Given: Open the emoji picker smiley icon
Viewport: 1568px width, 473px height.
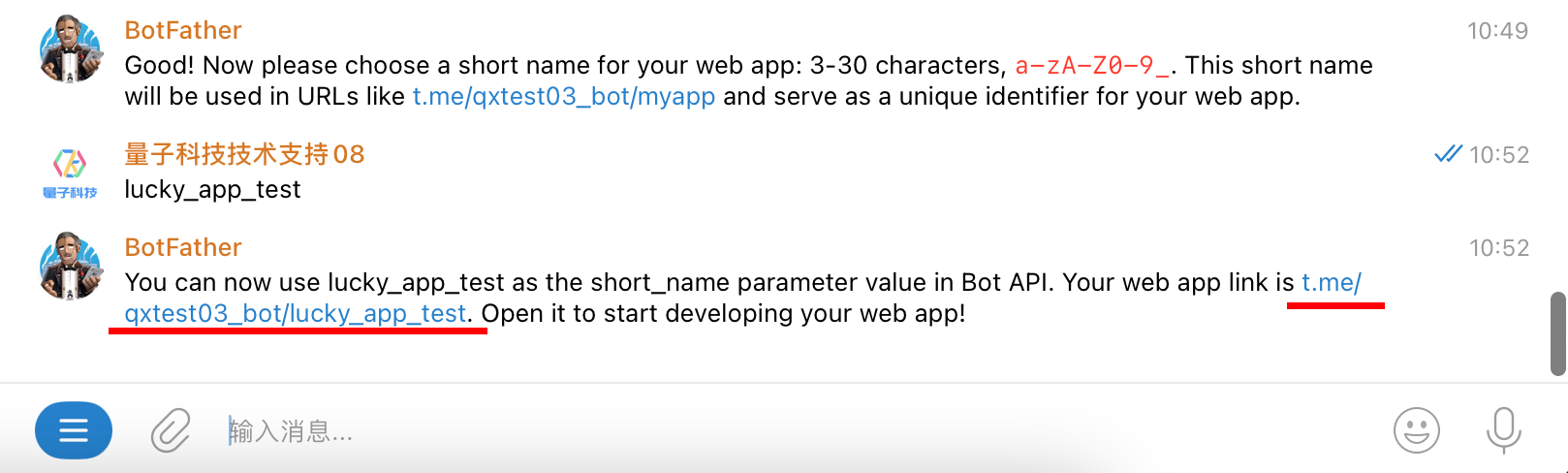Looking at the screenshot, I should click(1416, 429).
